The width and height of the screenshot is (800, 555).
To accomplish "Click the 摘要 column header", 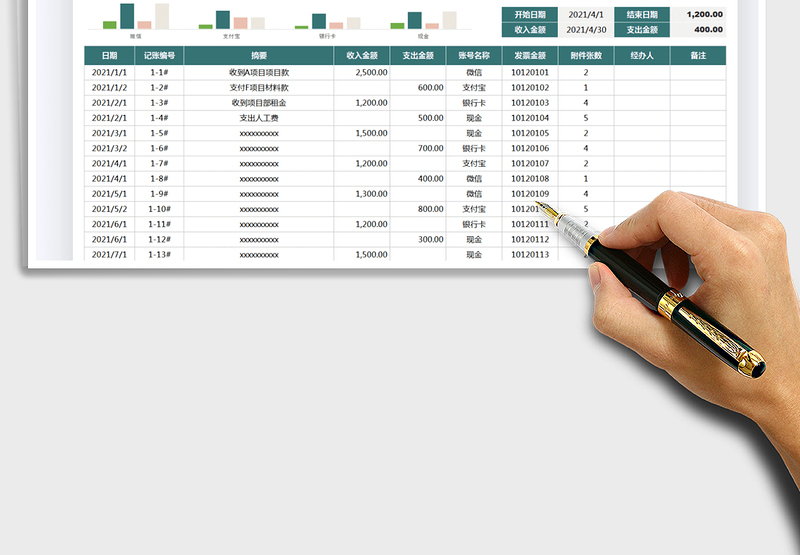I will point(259,56).
